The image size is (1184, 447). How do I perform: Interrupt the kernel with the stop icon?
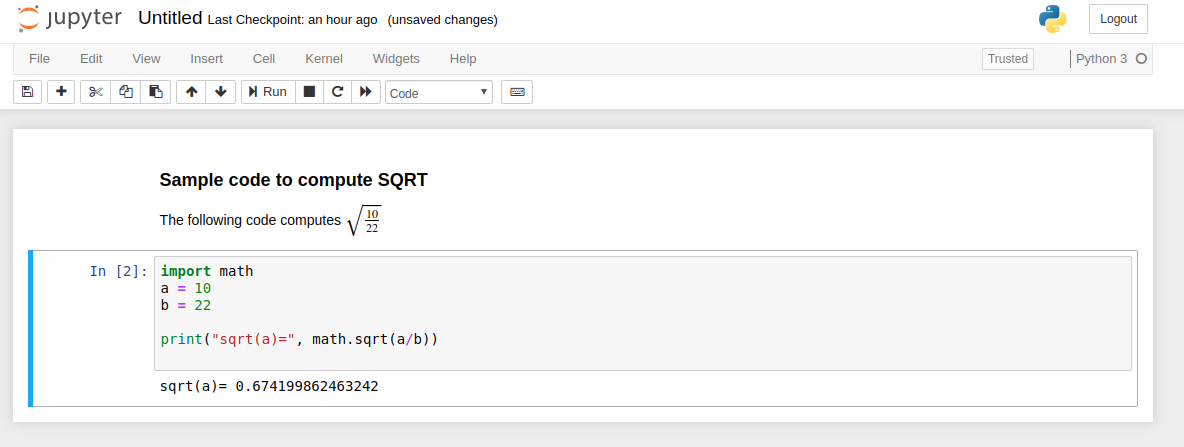point(310,92)
